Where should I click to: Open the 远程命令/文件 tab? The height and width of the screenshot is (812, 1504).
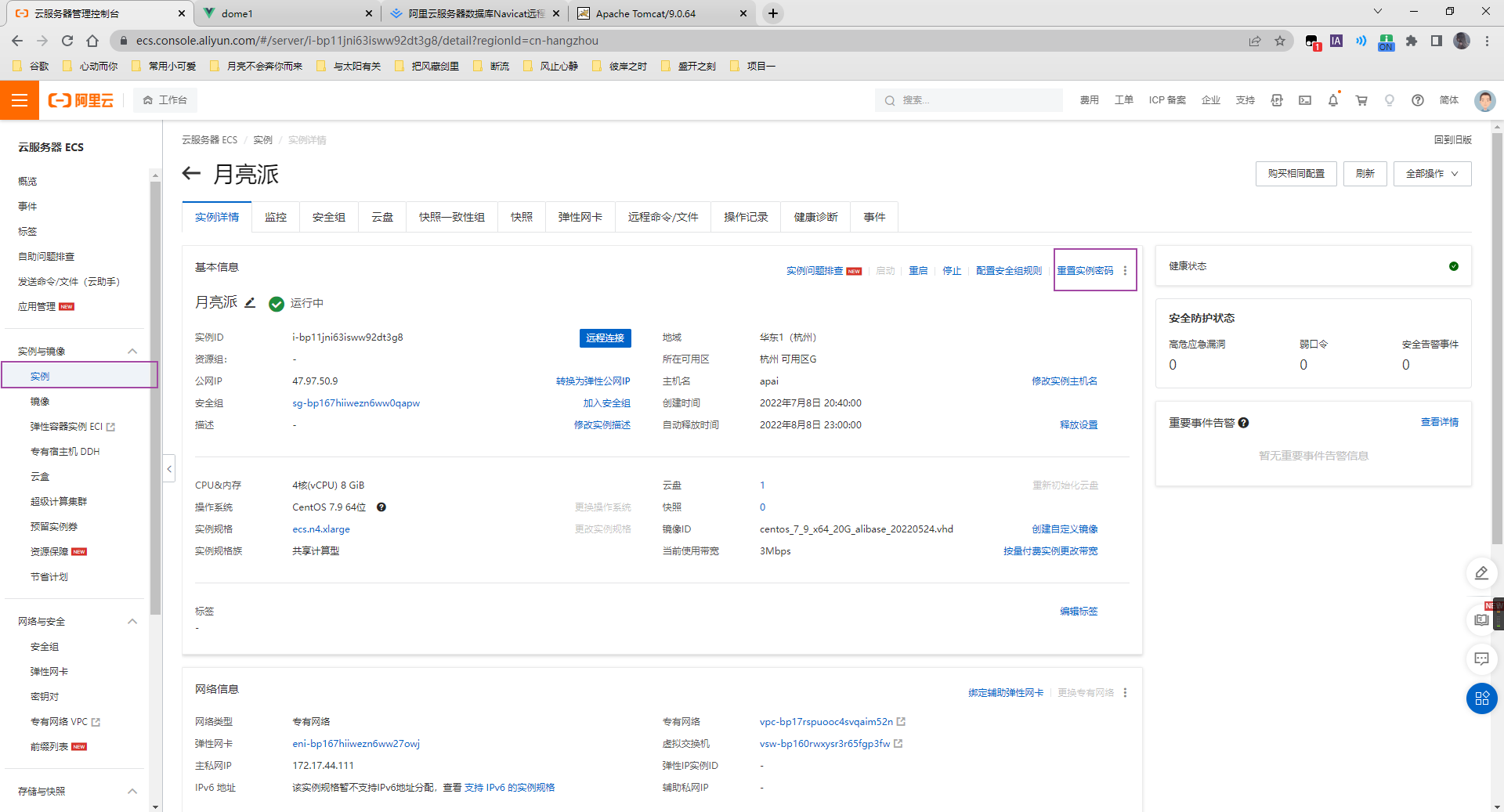pyautogui.click(x=663, y=217)
